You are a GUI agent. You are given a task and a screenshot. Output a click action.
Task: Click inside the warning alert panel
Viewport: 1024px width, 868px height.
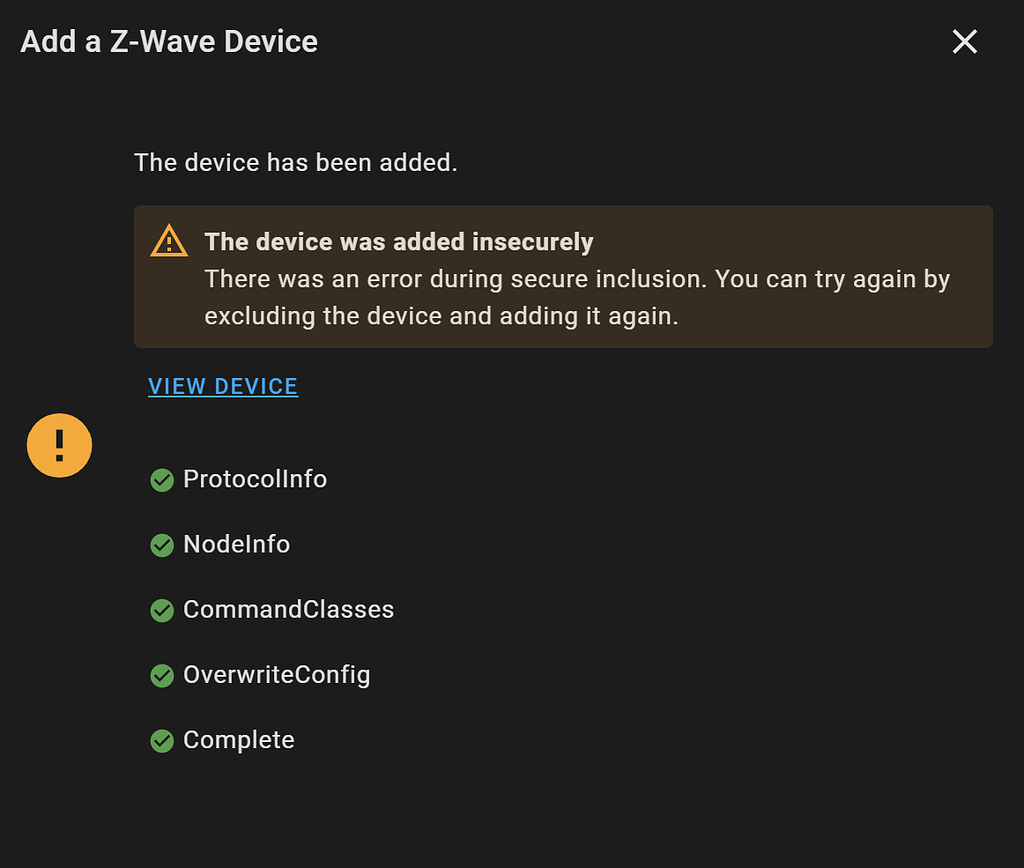pos(563,277)
